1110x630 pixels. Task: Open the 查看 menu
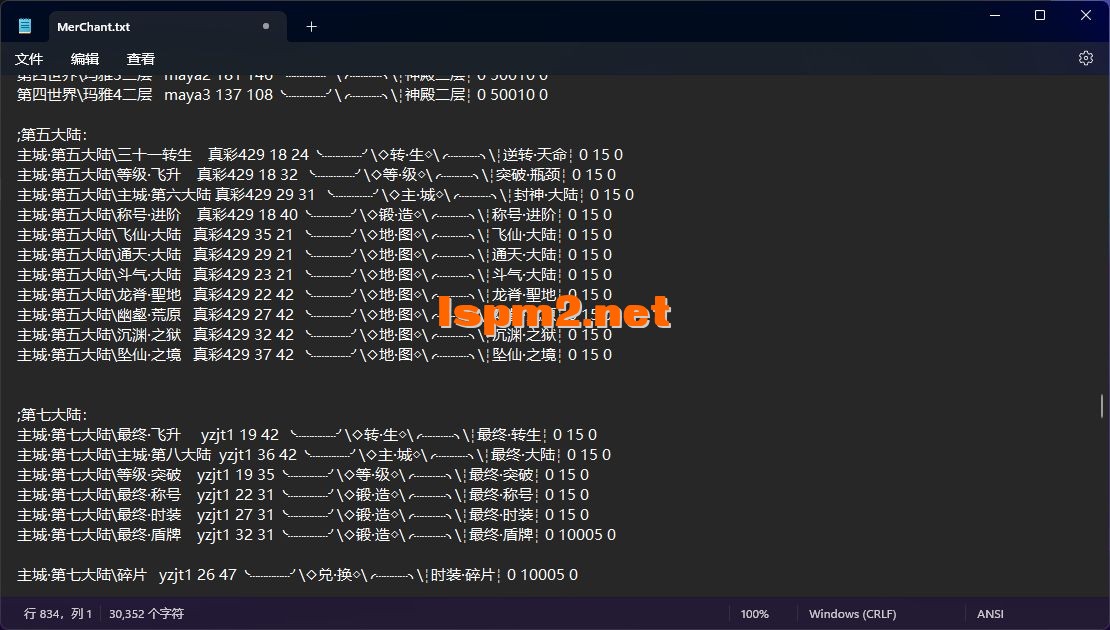point(140,59)
